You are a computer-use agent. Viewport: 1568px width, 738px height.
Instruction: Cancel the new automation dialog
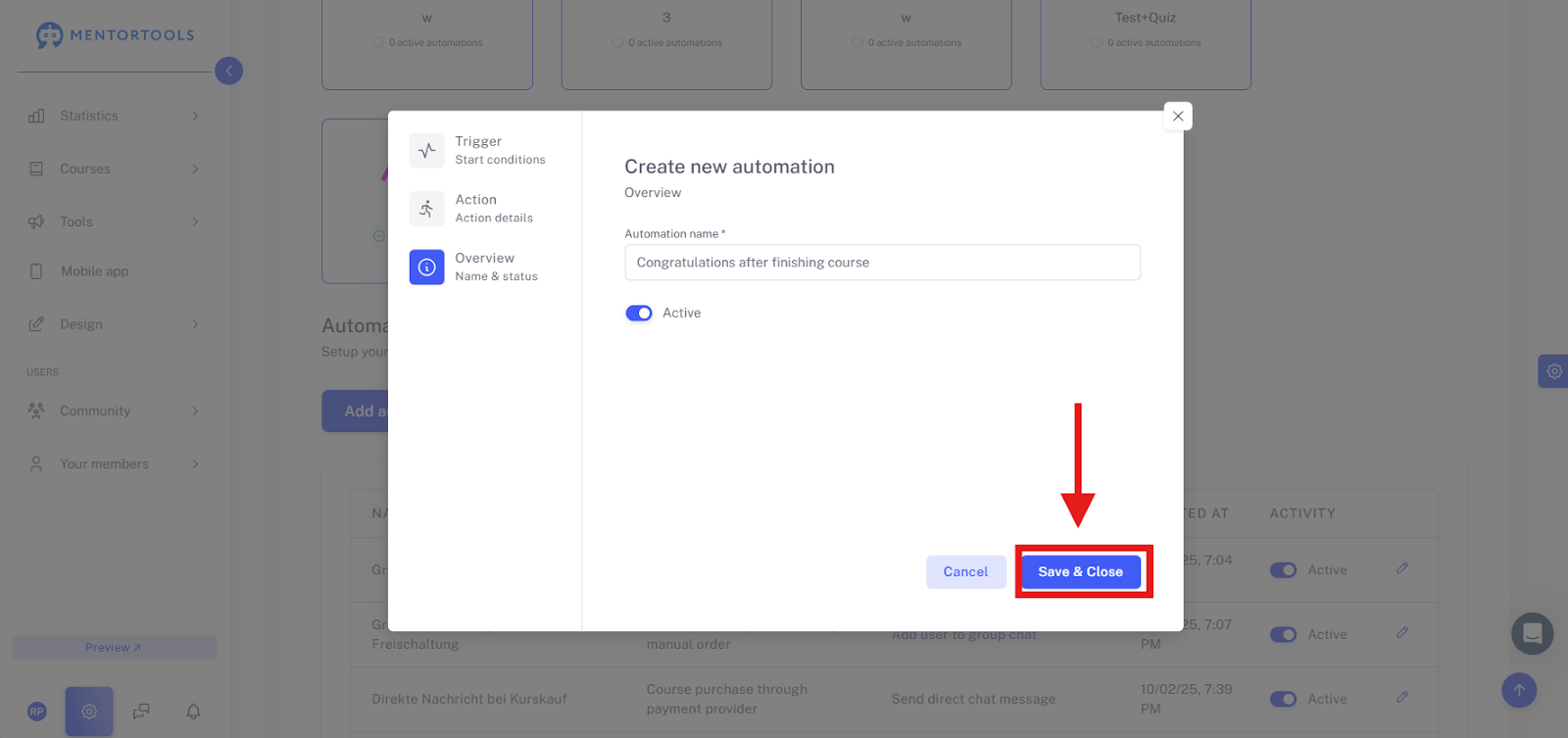965,571
